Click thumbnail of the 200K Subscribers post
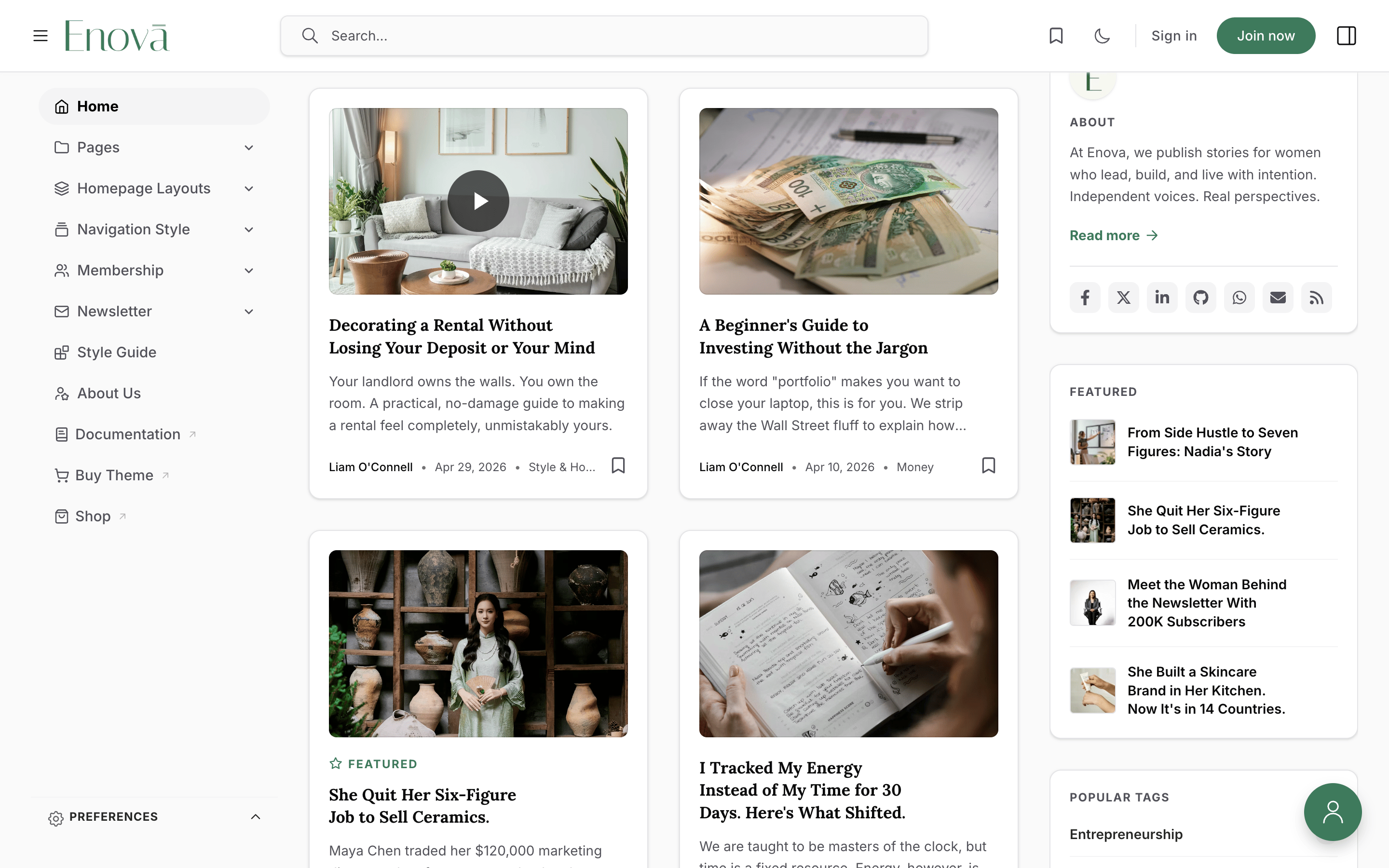 pos(1092,603)
